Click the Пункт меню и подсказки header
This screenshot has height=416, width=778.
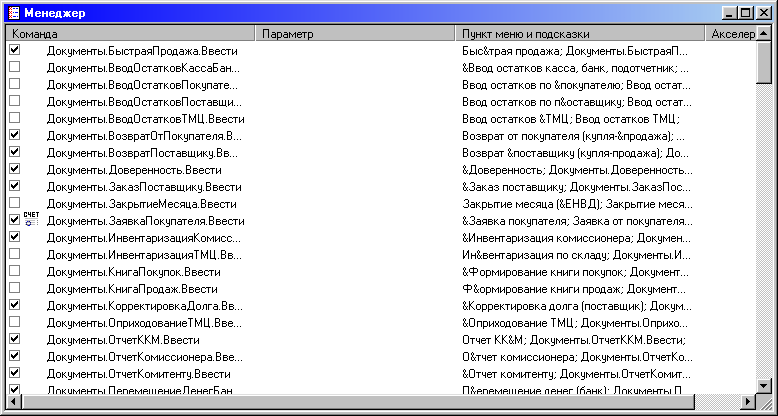pyautogui.click(x=580, y=33)
